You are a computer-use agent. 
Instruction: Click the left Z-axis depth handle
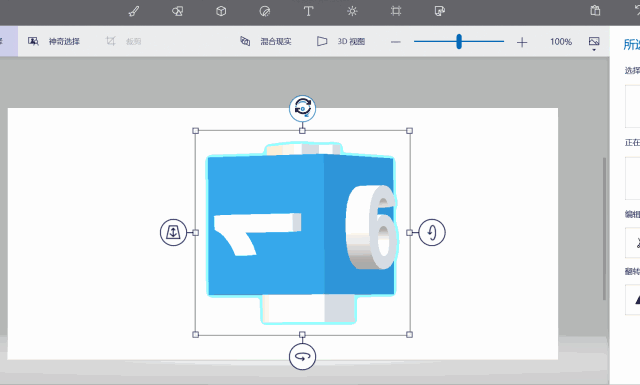(x=173, y=232)
